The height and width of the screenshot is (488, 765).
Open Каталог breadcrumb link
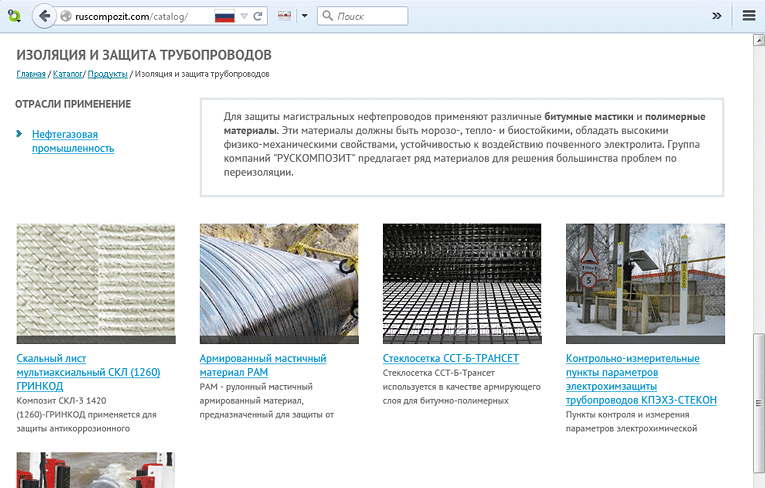click(x=68, y=74)
